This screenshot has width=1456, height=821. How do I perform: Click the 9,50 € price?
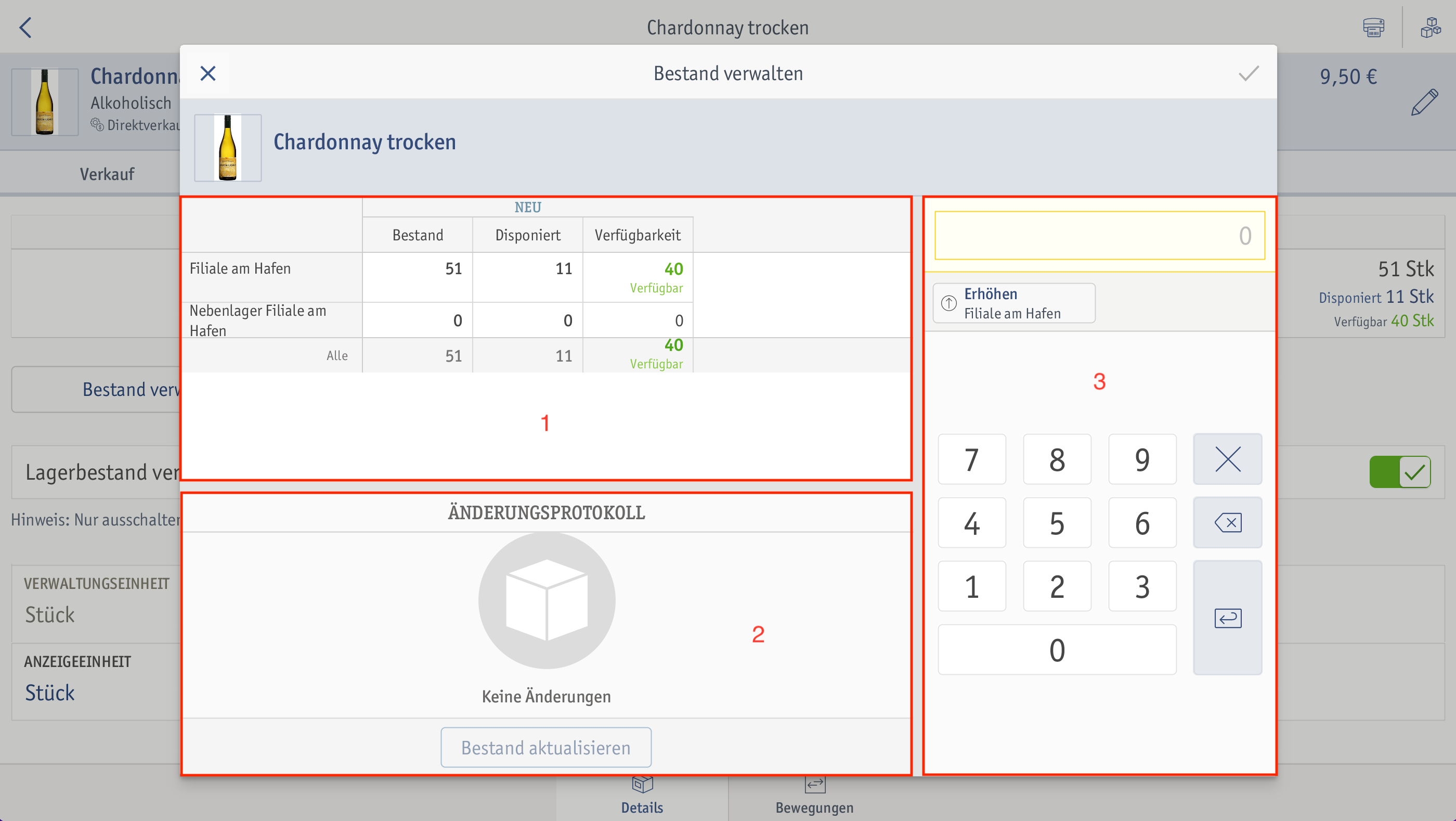pos(1348,76)
